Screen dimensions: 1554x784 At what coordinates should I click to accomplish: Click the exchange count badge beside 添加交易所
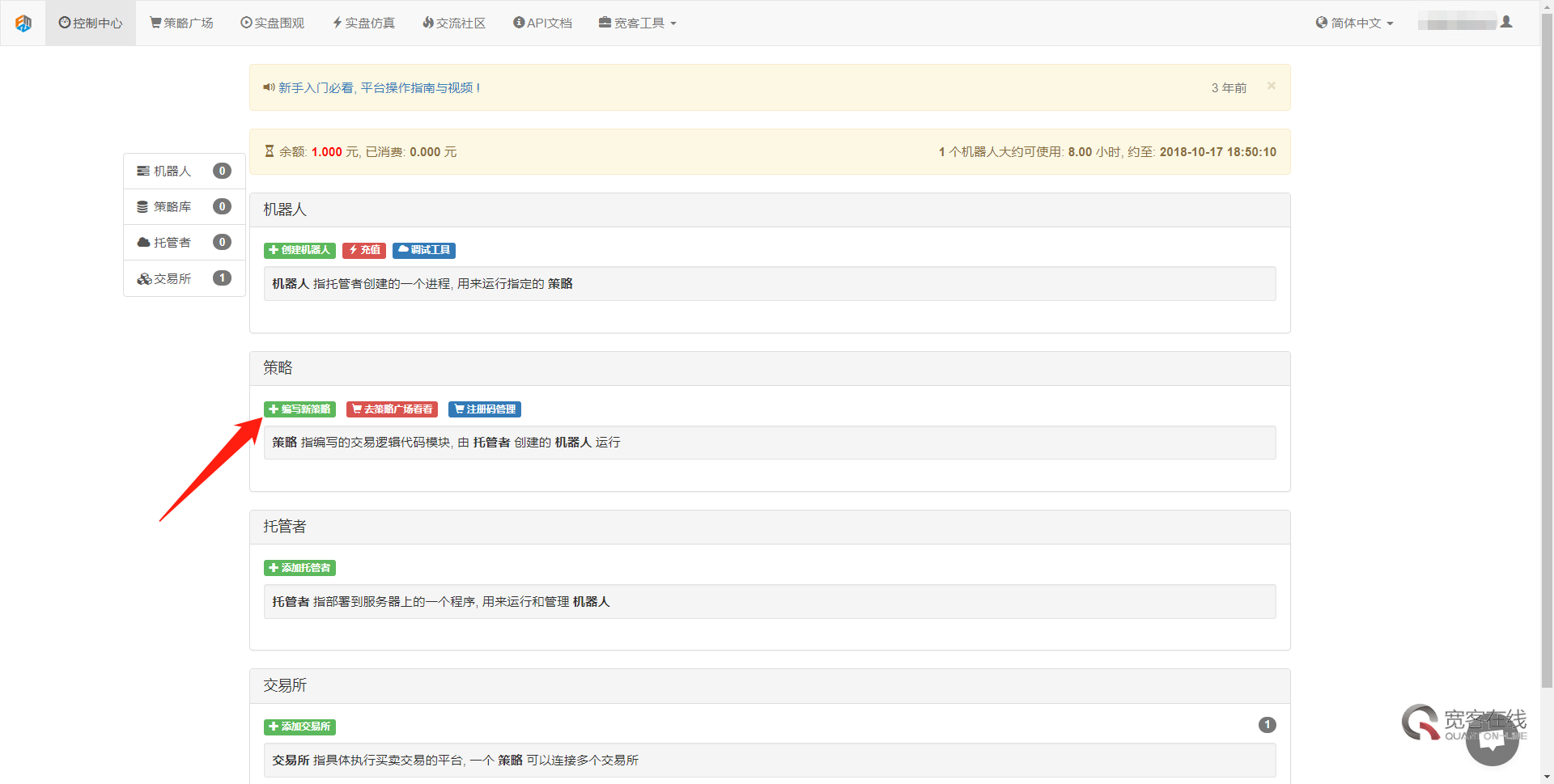coord(1267,725)
